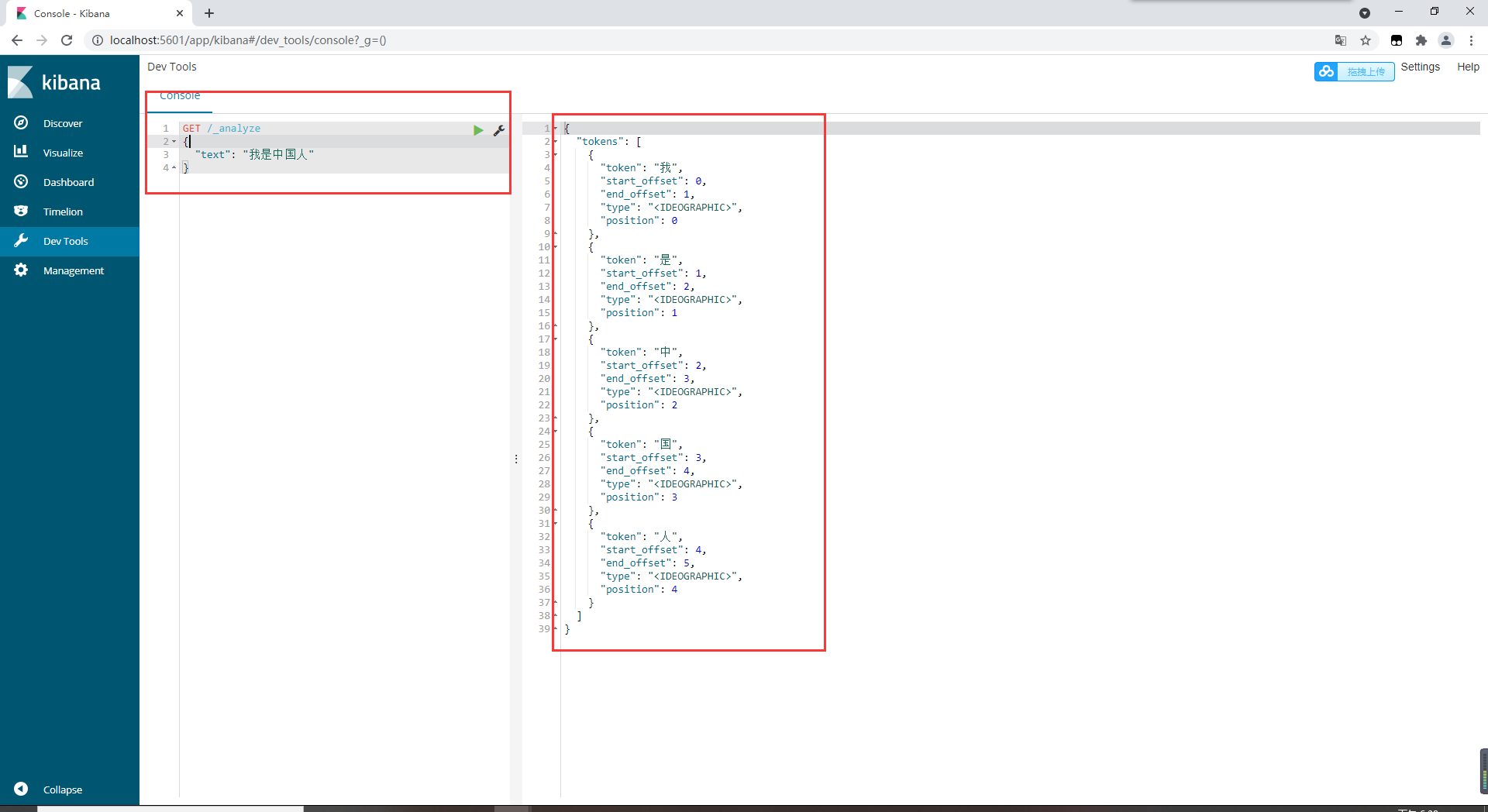Click the Collapse arrow icon at sidebar bottom
Screen dimensions: 1488x812
(x=21, y=789)
